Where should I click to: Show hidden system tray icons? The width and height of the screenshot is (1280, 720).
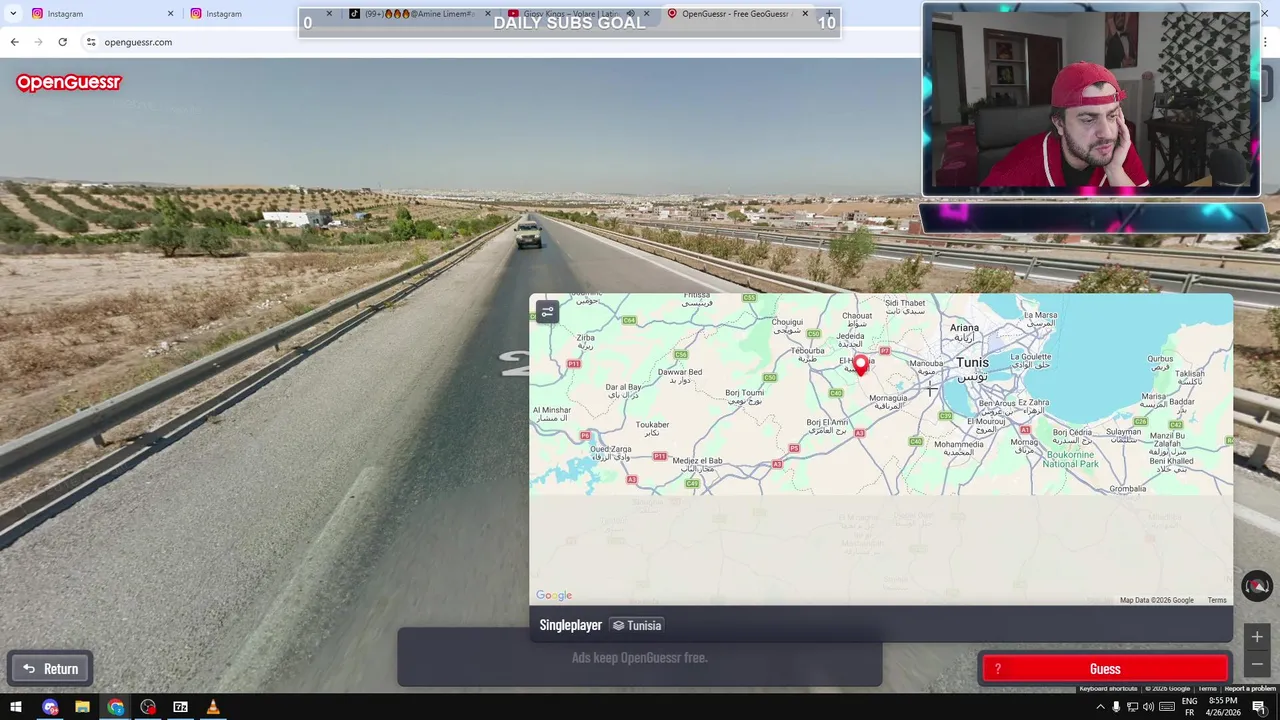[x=1100, y=707]
